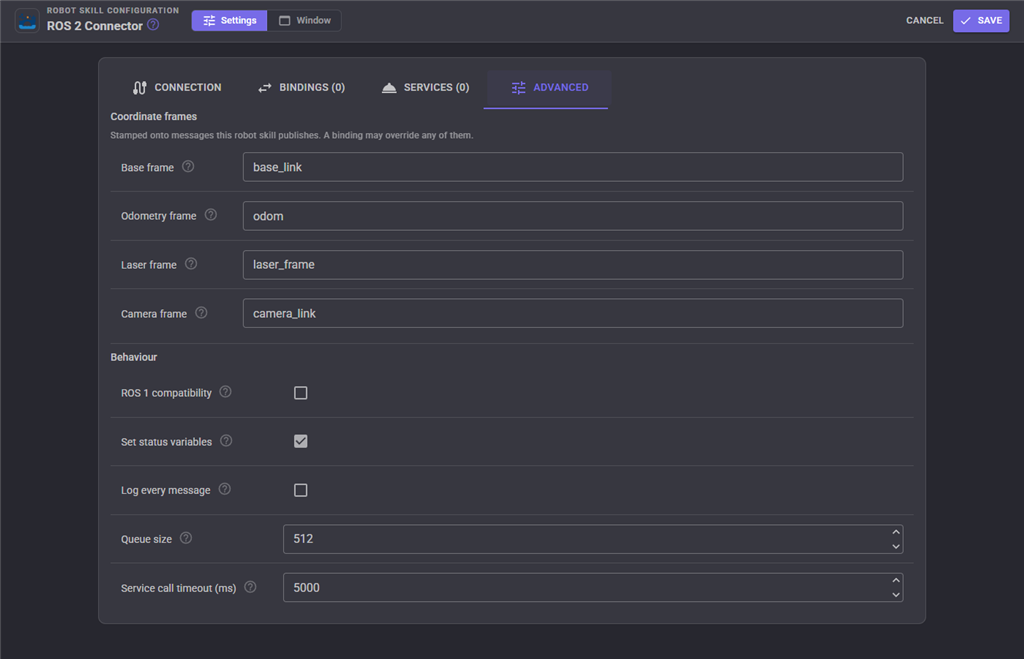Enable Log every message checkbox
The width and height of the screenshot is (1024, 659).
click(300, 490)
